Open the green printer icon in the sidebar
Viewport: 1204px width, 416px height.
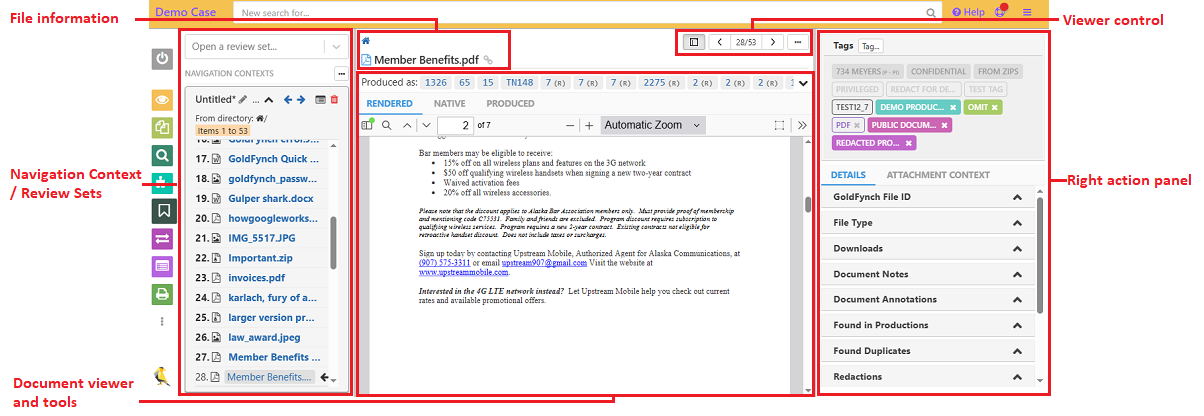[163, 294]
